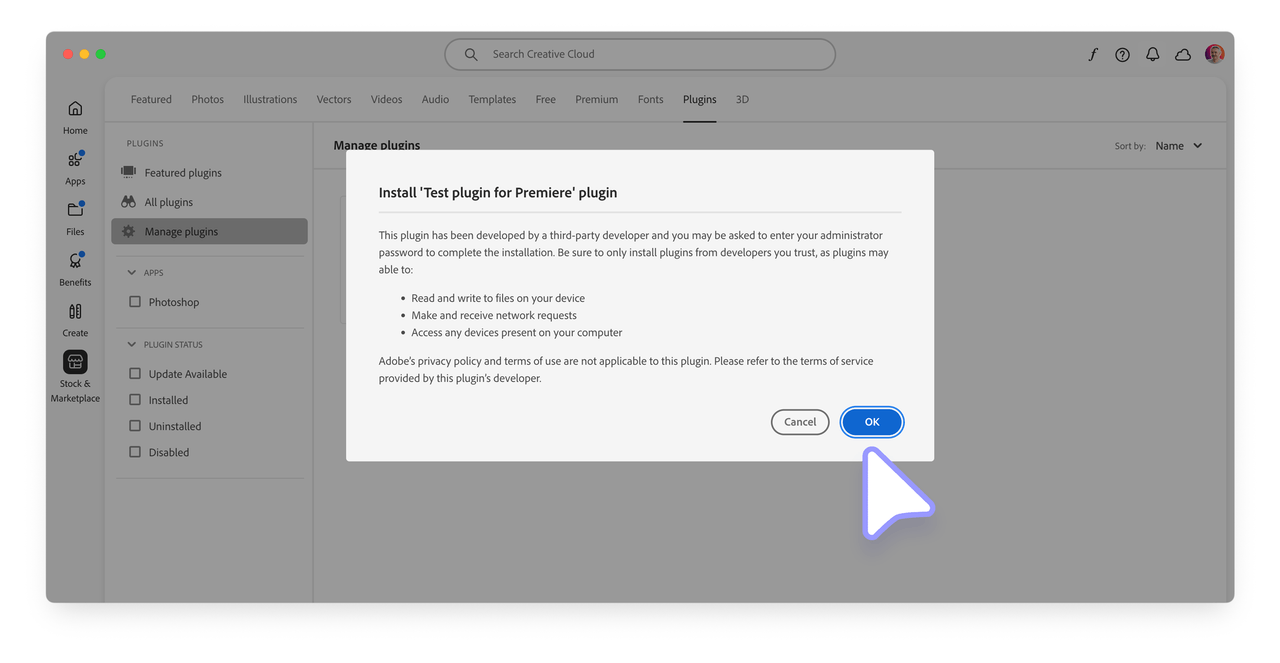Open help via the question mark icon
This screenshot has width=1280, height=663.
tap(1122, 54)
